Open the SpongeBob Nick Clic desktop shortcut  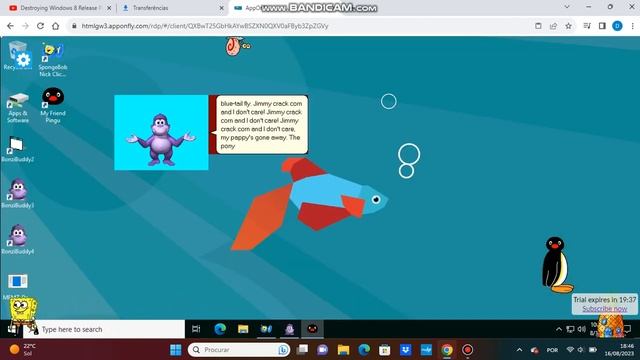[x=53, y=60]
